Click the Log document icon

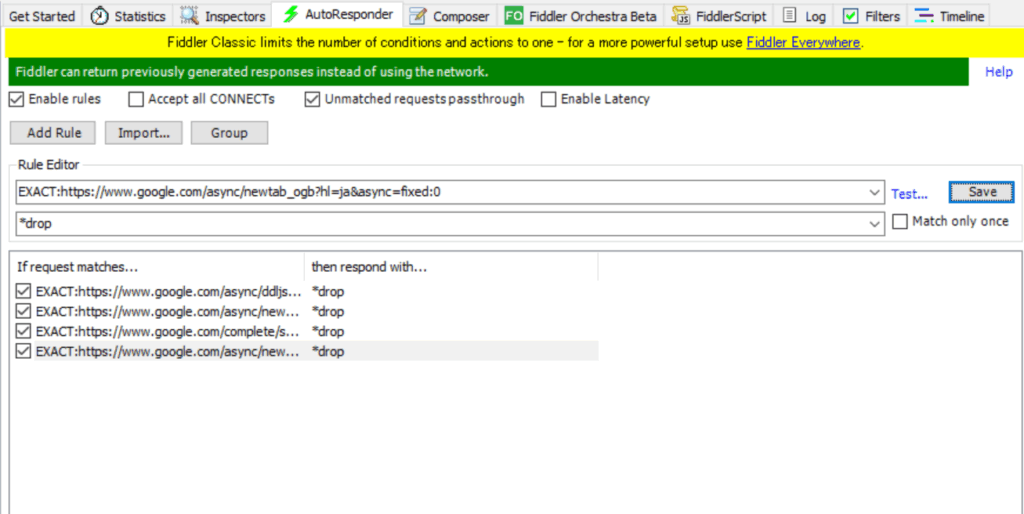coord(790,16)
